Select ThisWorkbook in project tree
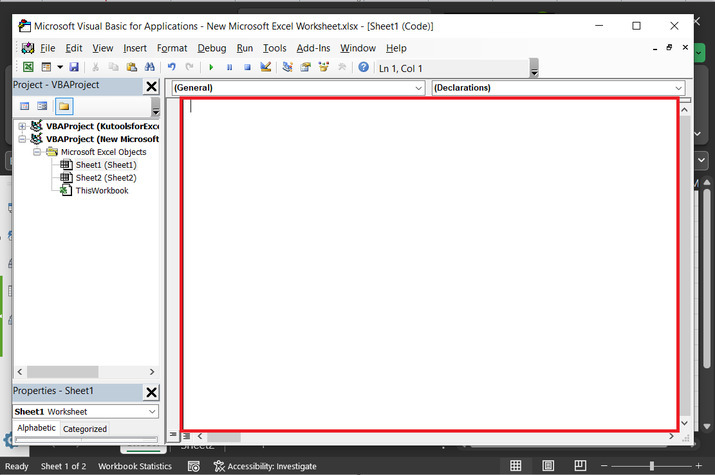 pyautogui.click(x=102, y=191)
